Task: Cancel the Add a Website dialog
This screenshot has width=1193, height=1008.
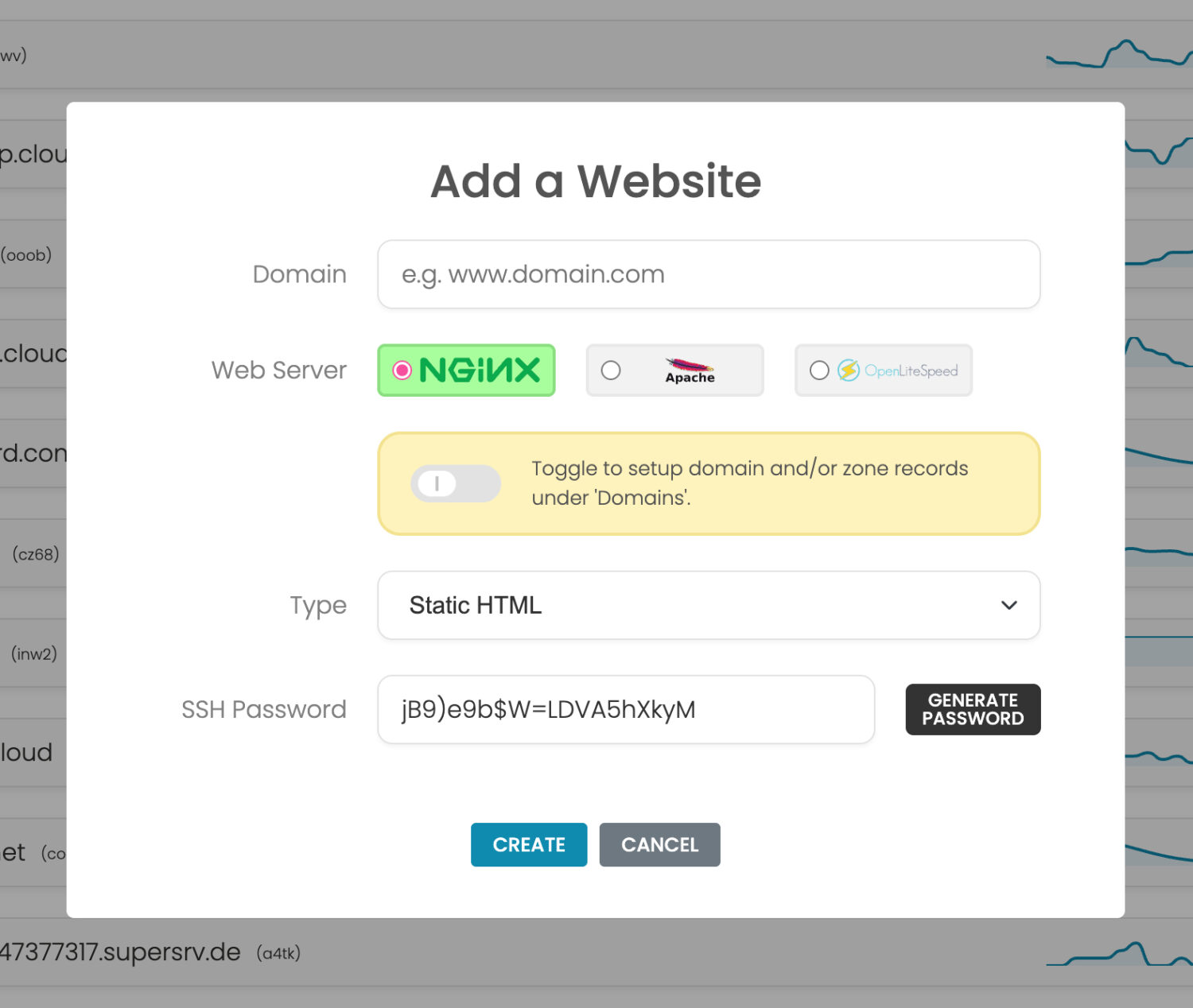Action: pyautogui.click(x=659, y=844)
